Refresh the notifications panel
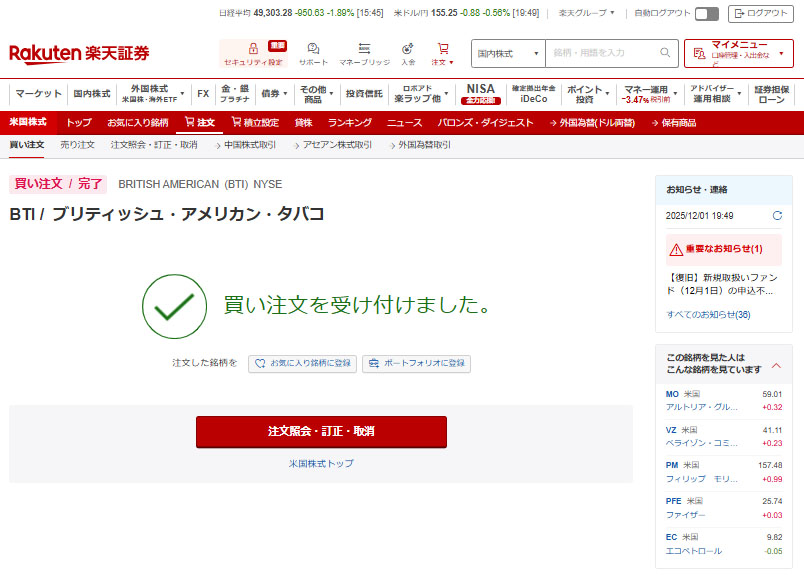Viewport: 804px width, 575px height. pyautogui.click(x=778, y=215)
